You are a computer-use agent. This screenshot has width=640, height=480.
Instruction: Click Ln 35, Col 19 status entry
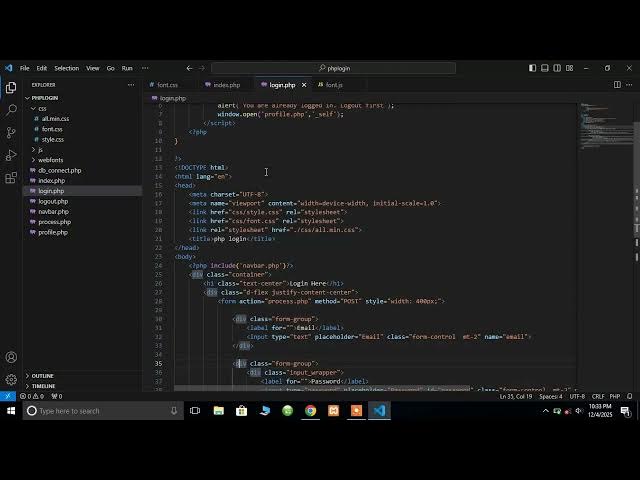(x=516, y=396)
